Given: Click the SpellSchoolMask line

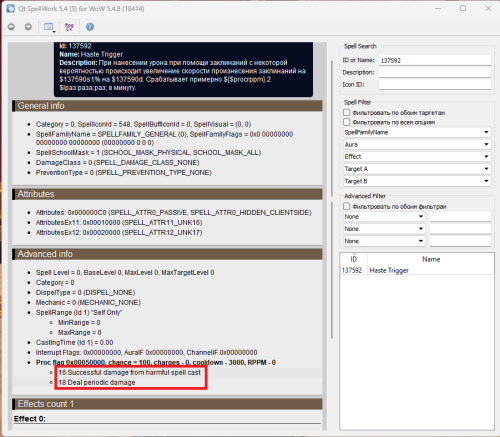Looking at the screenshot, I should click(148, 152).
